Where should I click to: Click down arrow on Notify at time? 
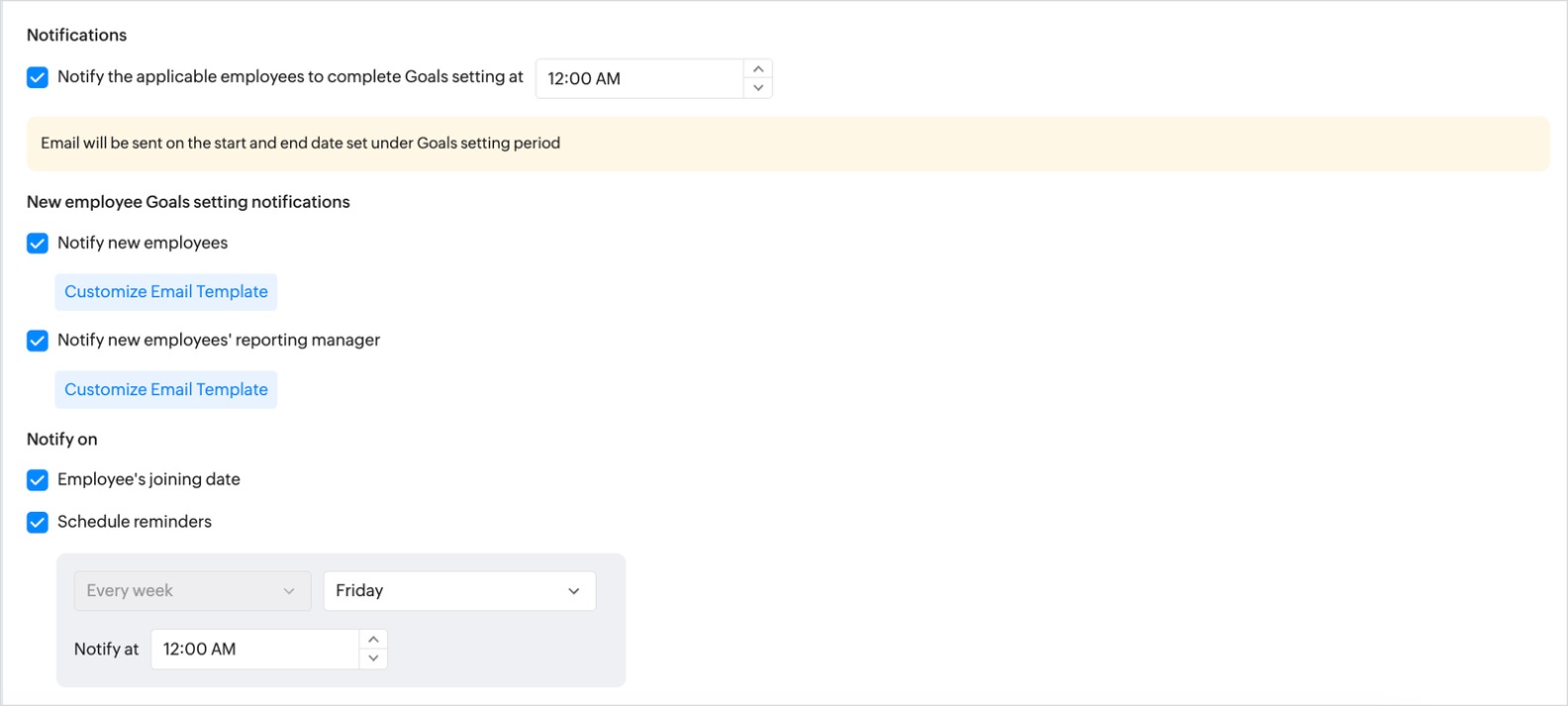(x=373, y=658)
